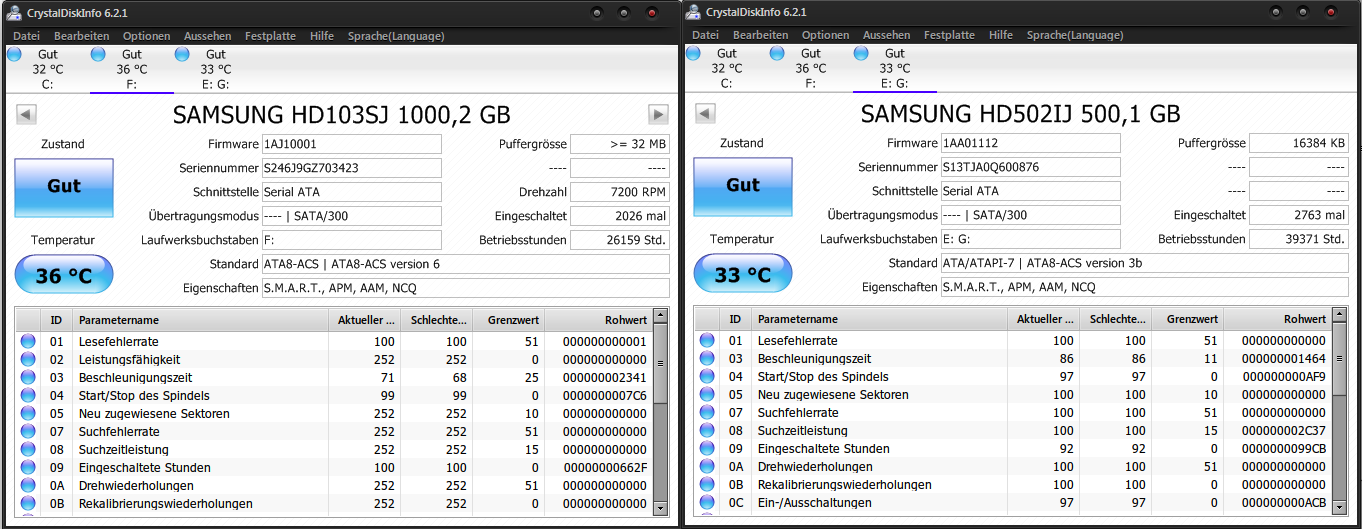Screen dimensions: 1362x529
Task: Click Eingeschaltet field 2763 mal
Action: tap(1299, 215)
